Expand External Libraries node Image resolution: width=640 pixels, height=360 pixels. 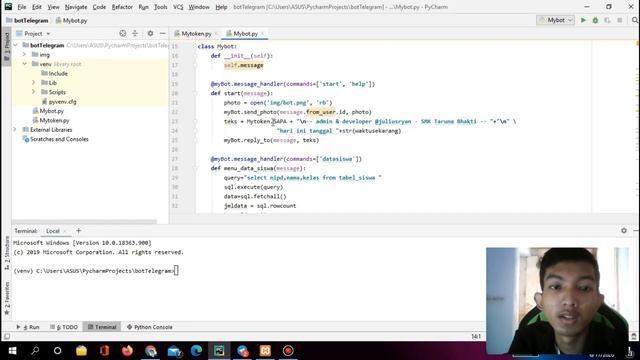(16, 130)
